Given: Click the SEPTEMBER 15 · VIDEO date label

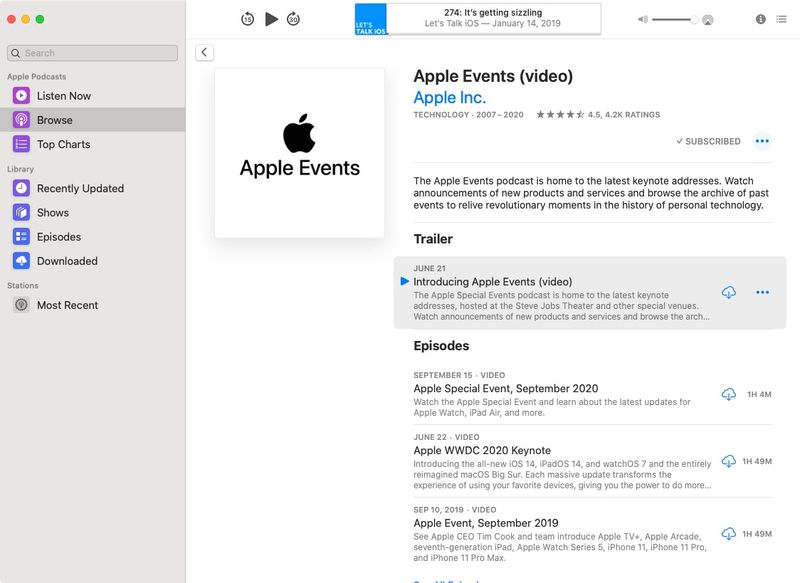Looking at the screenshot, I should [459, 375].
